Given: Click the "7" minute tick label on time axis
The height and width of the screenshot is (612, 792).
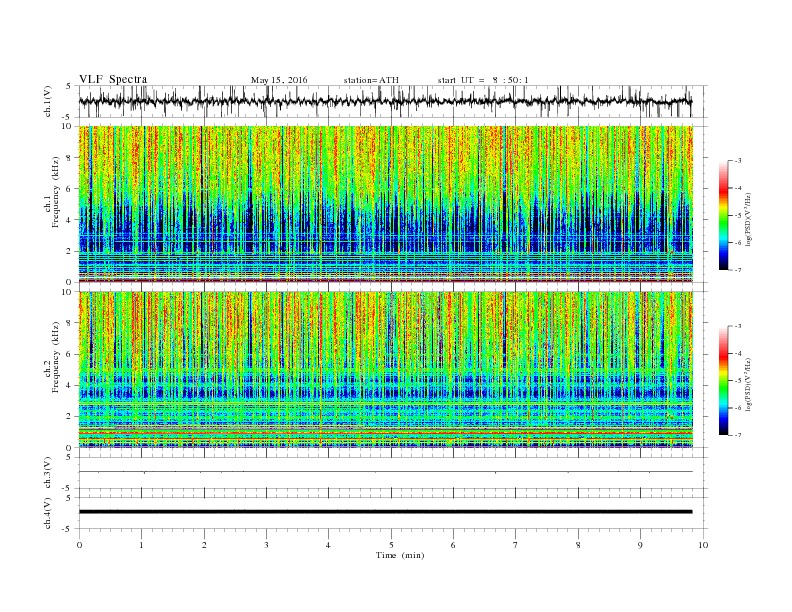Looking at the screenshot, I should pos(516,545).
